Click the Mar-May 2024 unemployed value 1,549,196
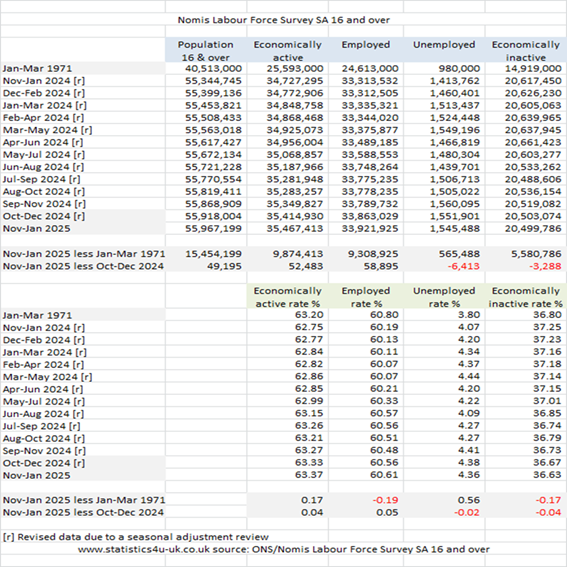 click(x=455, y=130)
